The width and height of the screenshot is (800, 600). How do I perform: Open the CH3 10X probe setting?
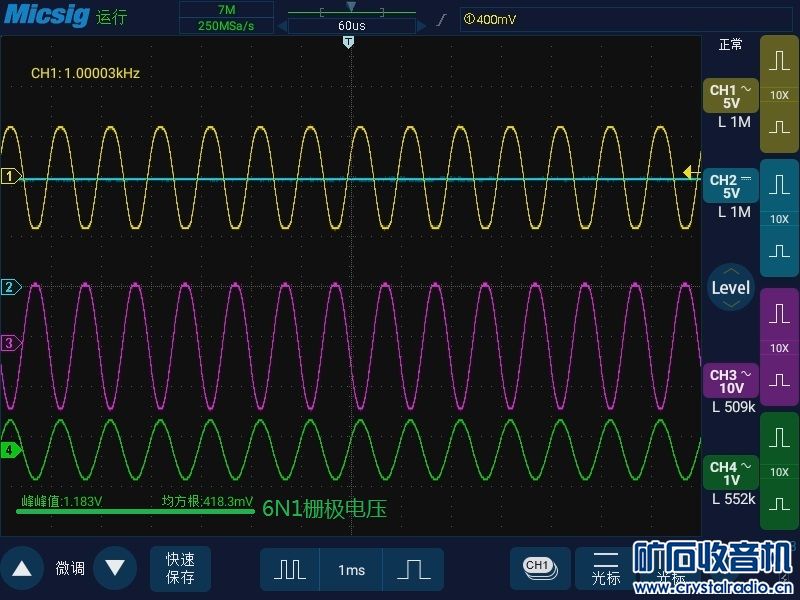tap(779, 348)
